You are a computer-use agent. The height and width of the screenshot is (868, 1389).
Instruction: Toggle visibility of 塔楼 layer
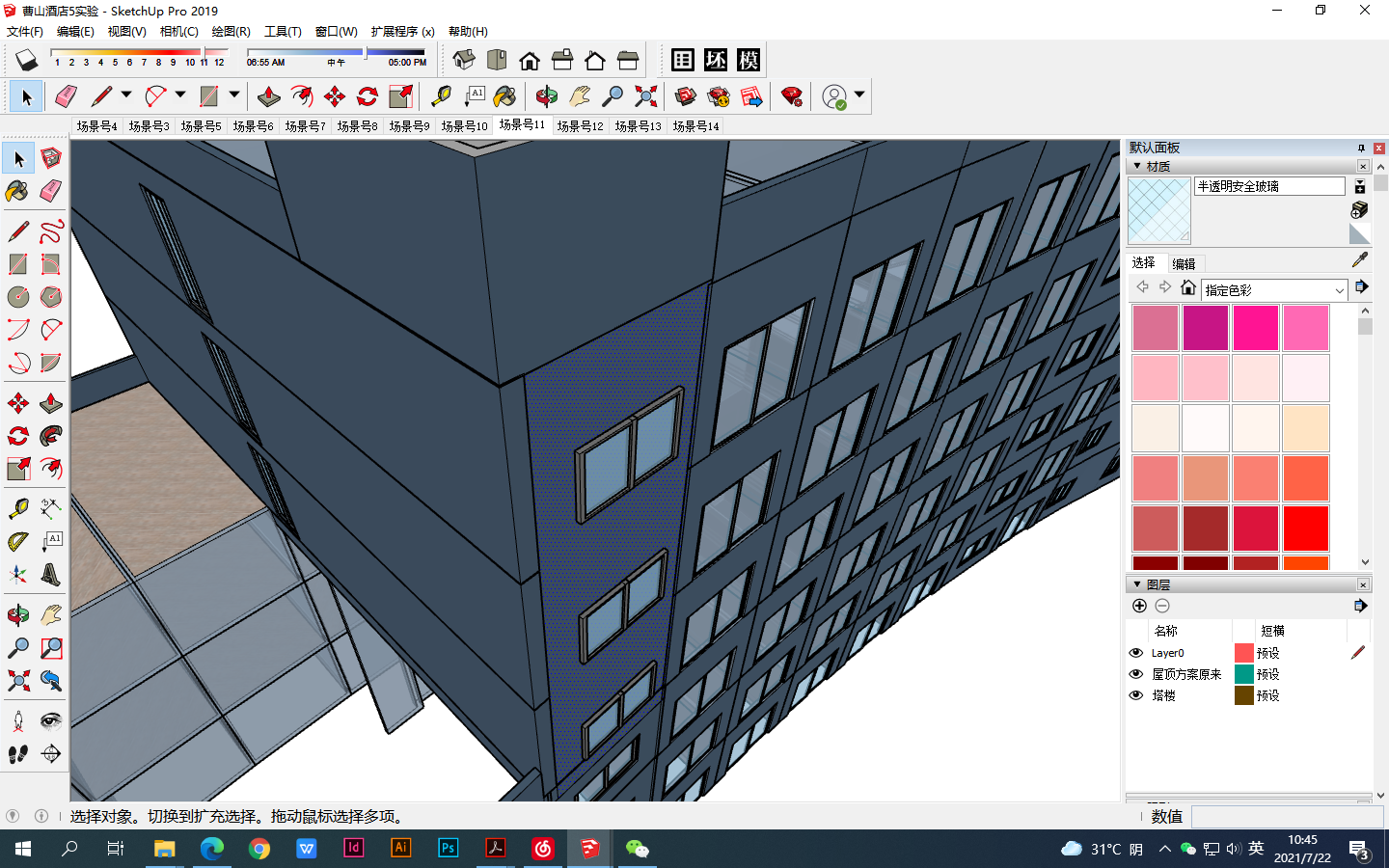(x=1136, y=695)
